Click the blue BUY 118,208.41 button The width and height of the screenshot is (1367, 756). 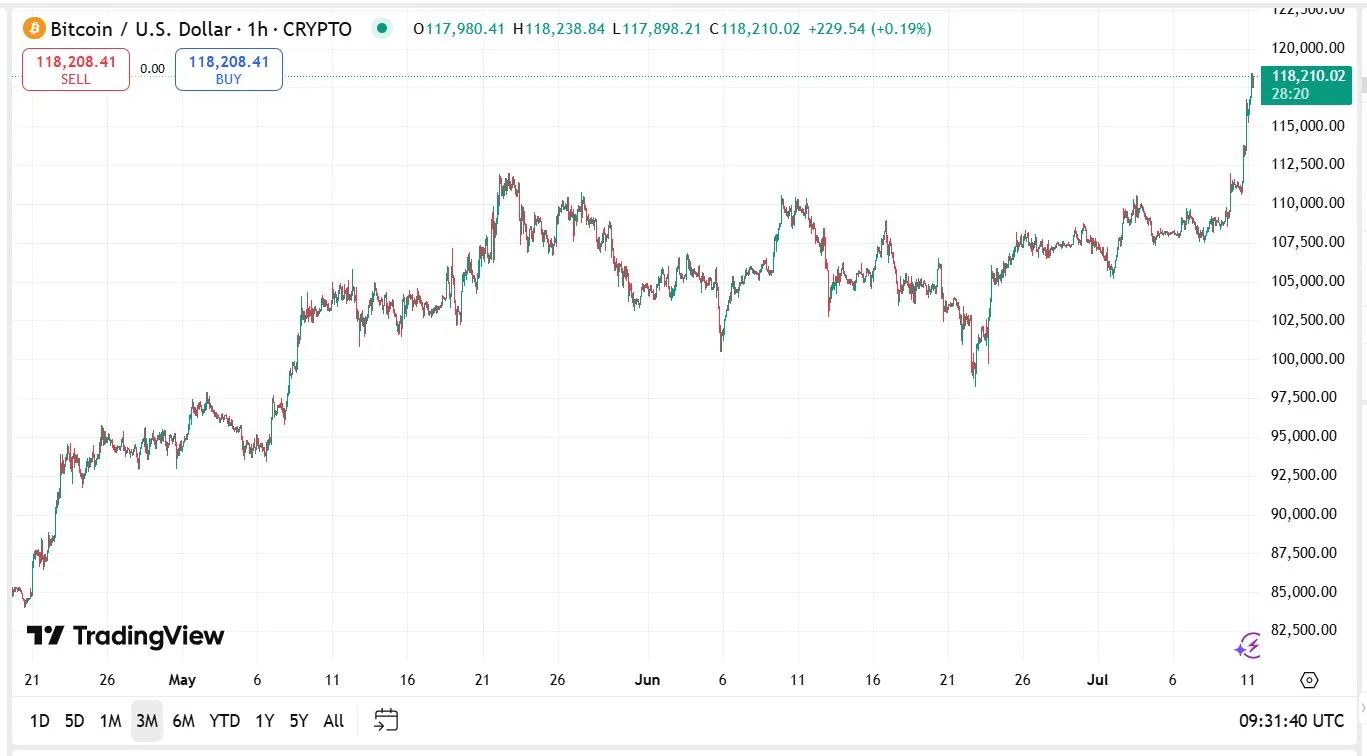(x=228, y=70)
